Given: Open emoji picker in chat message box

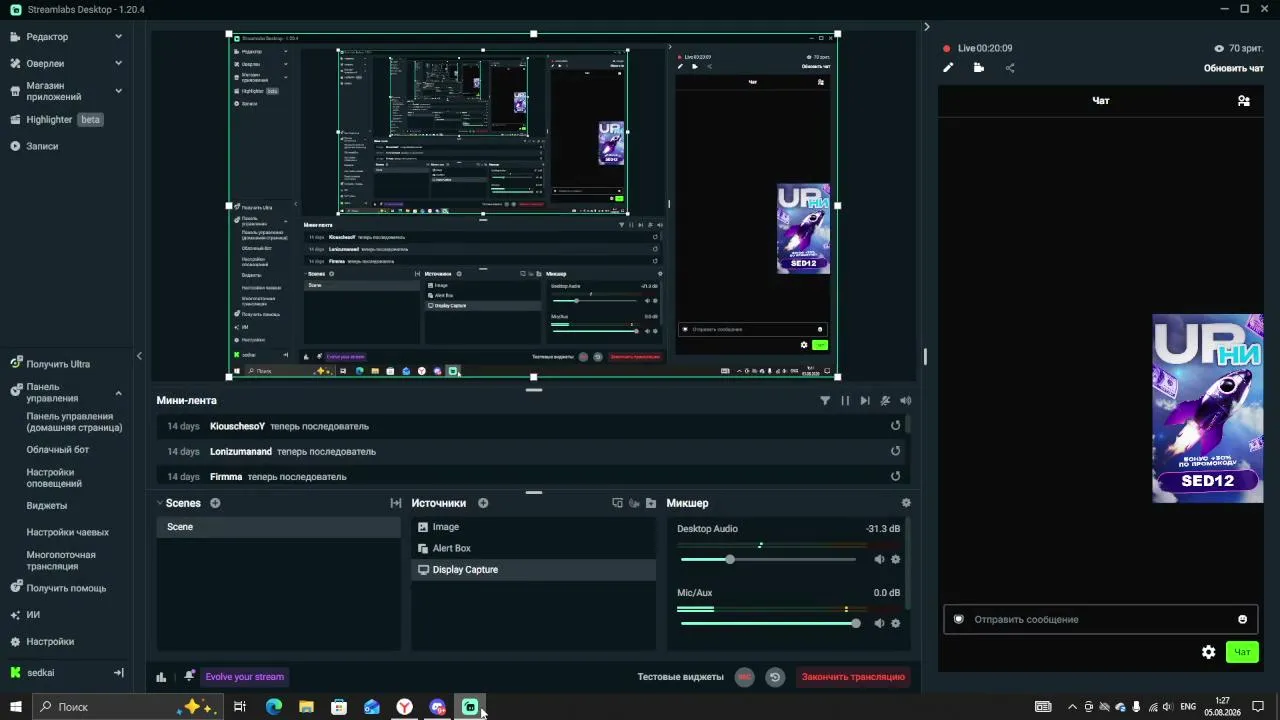Looking at the screenshot, I should [1243, 619].
